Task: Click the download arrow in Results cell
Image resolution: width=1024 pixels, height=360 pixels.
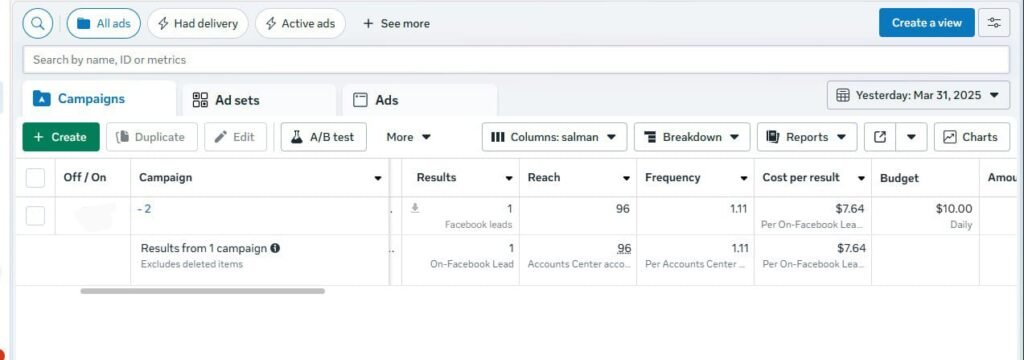Action: point(414,208)
